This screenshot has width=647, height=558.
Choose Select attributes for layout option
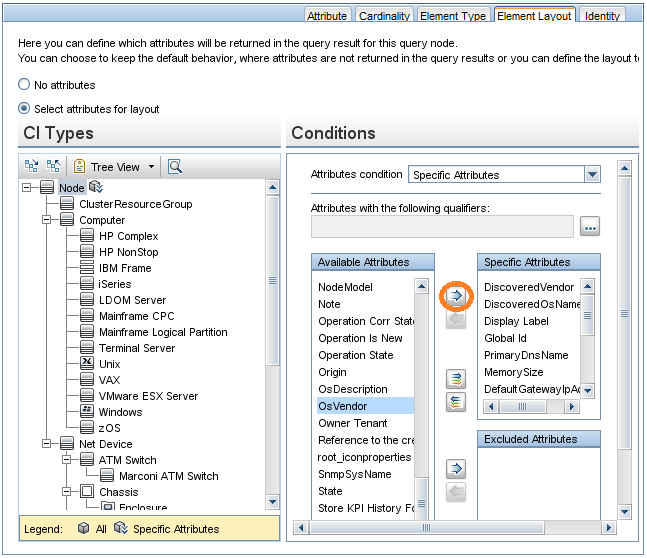coord(25,109)
